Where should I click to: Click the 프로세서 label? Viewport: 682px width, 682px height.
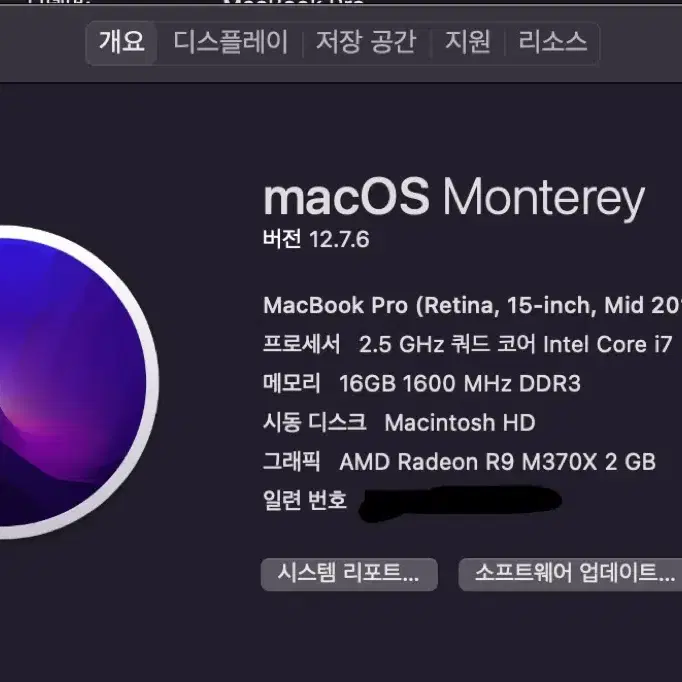302,344
